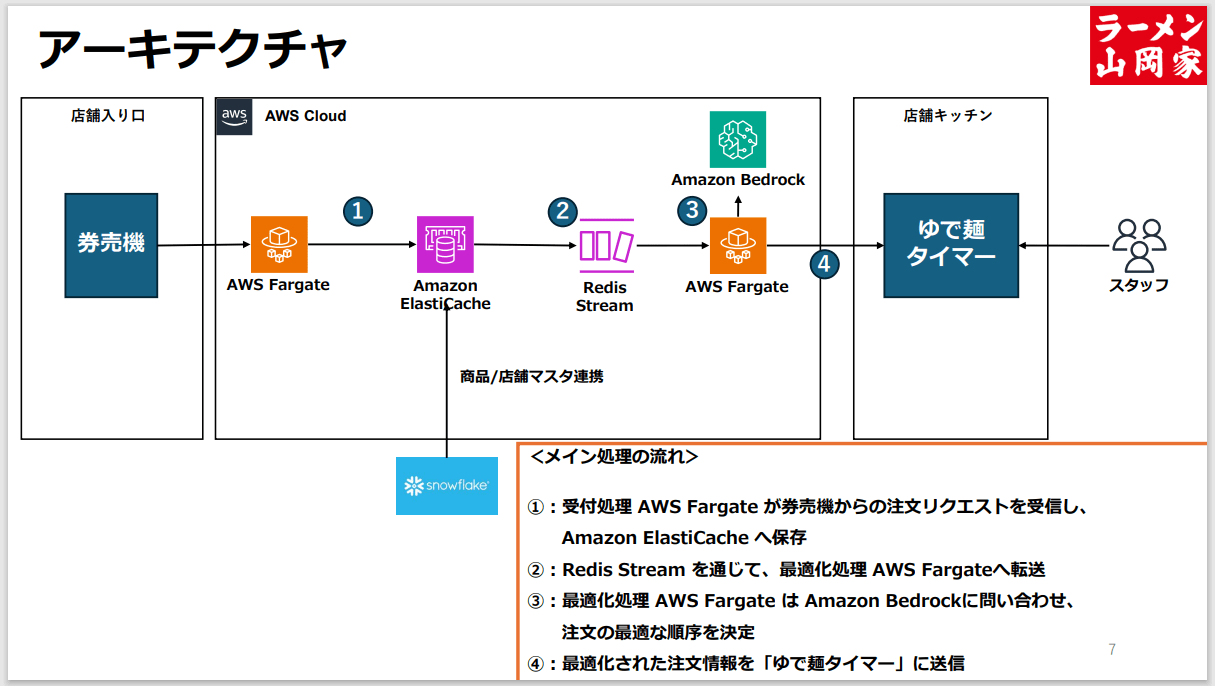Click the ゆで麺タイマー box

[x=951, y=245]
